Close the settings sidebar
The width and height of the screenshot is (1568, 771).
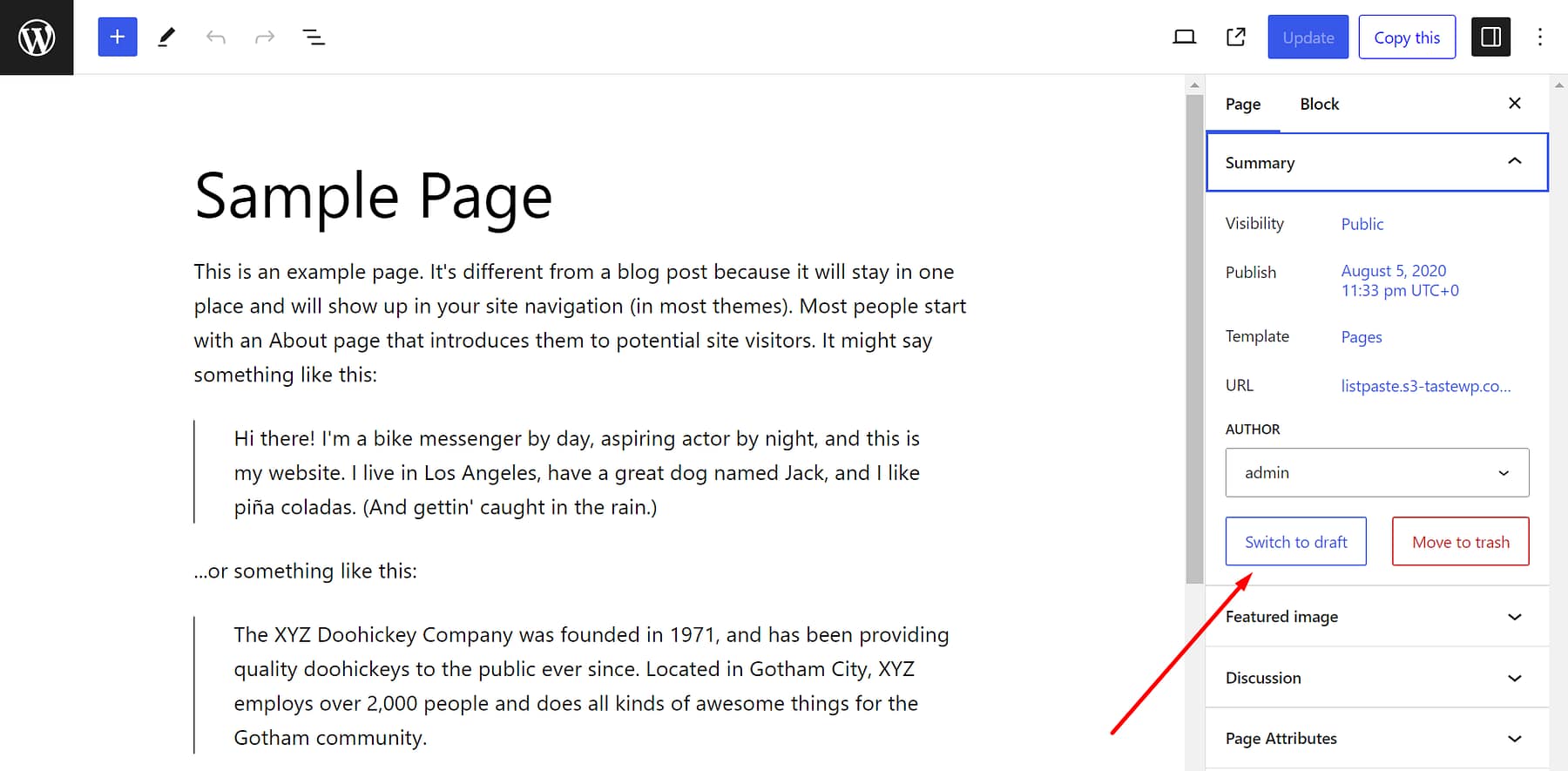coord(1515,103)
